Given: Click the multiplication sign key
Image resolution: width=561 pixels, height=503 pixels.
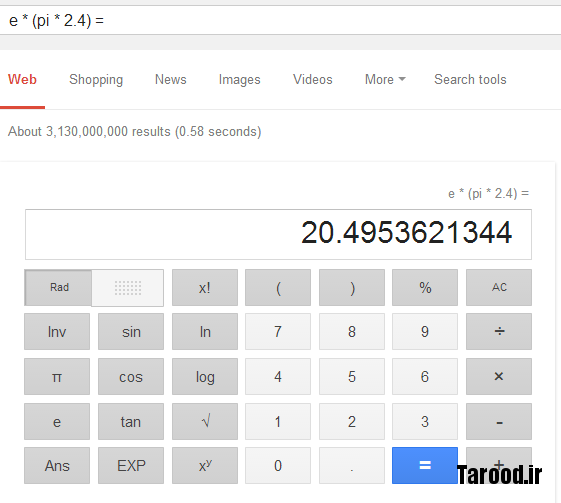Looking at the screenshot, I should [x=499, y=377].
